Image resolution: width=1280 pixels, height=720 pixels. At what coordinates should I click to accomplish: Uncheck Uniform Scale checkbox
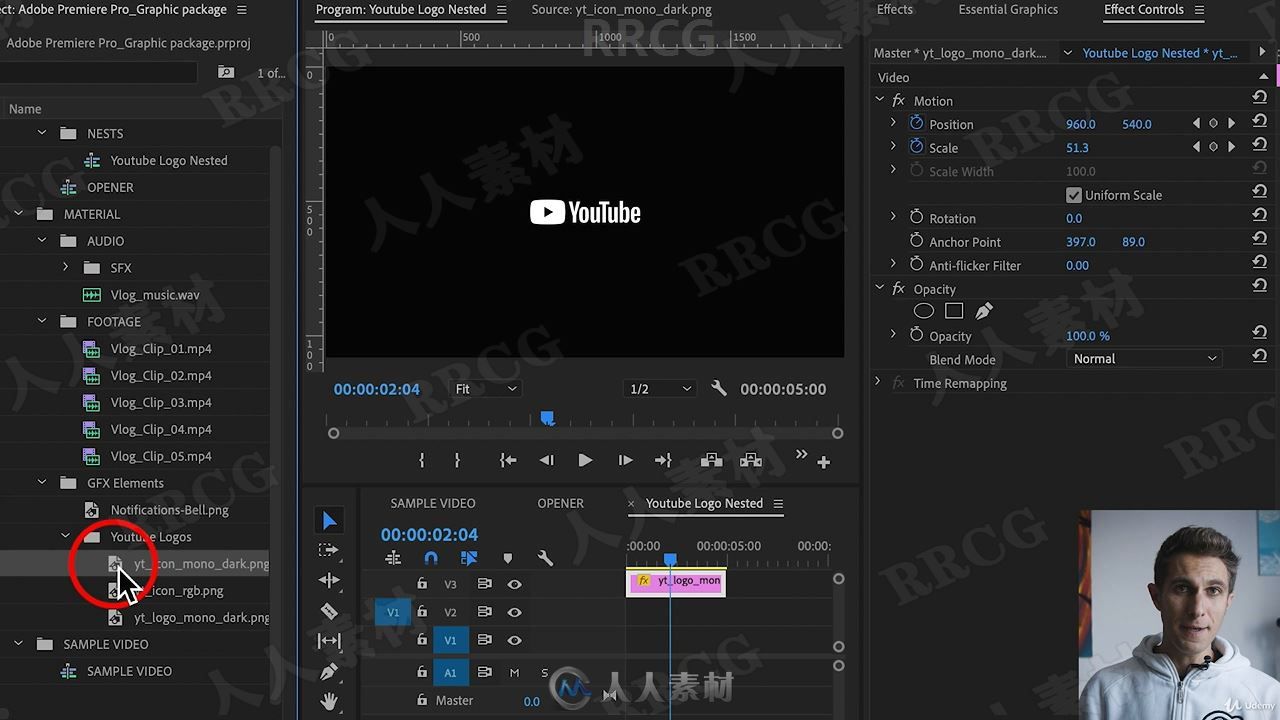click(x=1074, y=195)
